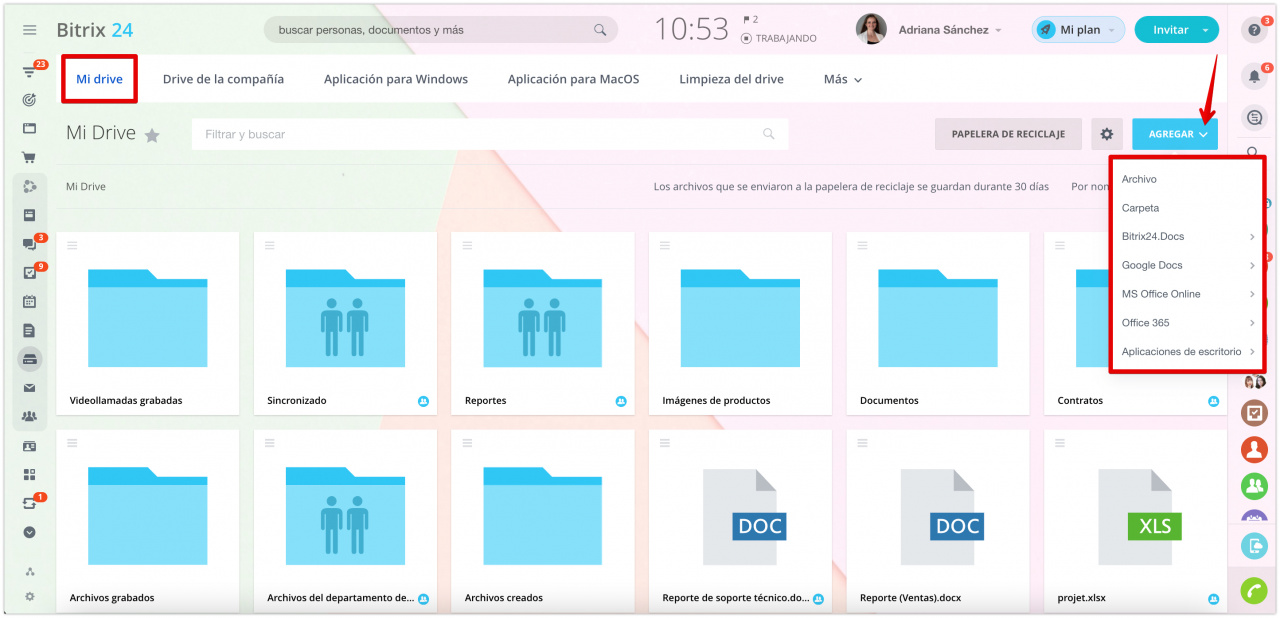Open the contact card icon in sidebar
The height and width of the screenshot is (618, 1280).
pyautogui.click(x=30, y=446)
